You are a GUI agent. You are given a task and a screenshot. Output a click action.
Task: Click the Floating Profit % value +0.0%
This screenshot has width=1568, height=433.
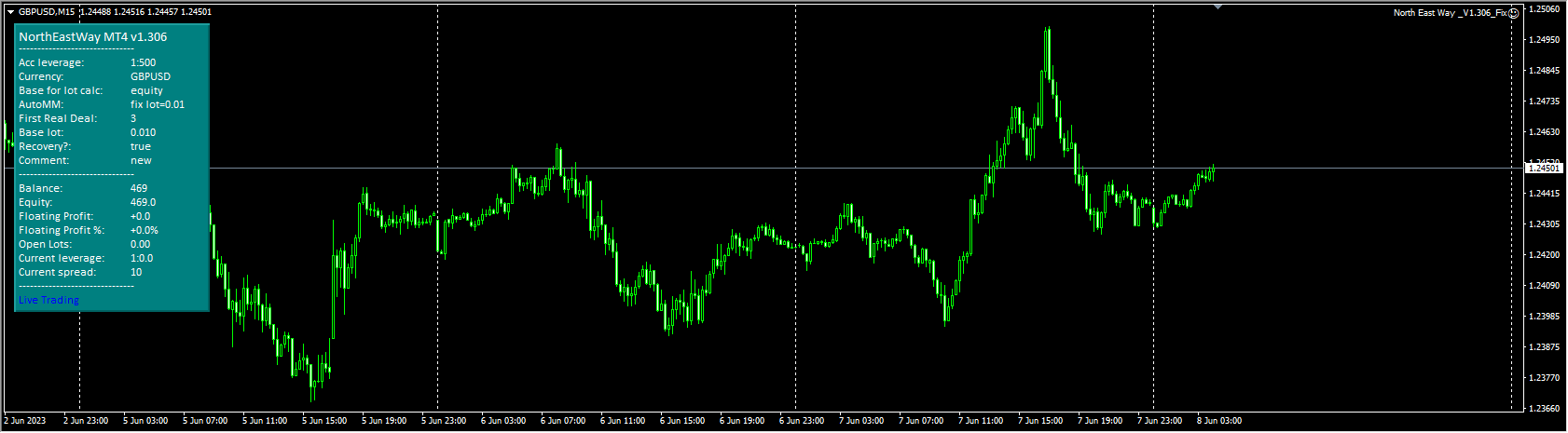[x=144, y=230]
